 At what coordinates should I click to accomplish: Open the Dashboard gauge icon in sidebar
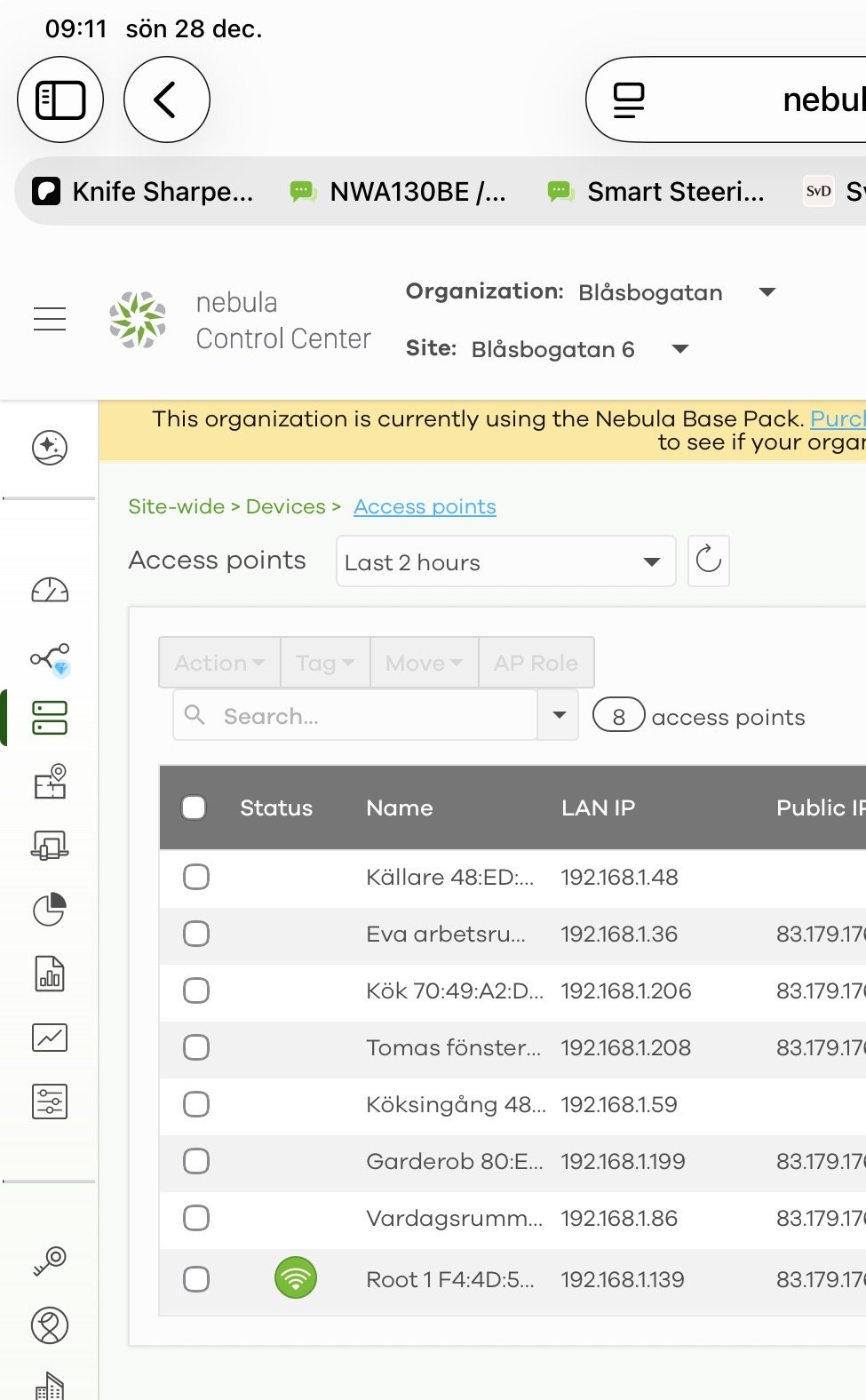pyautogui.click(x=50, y=590)
